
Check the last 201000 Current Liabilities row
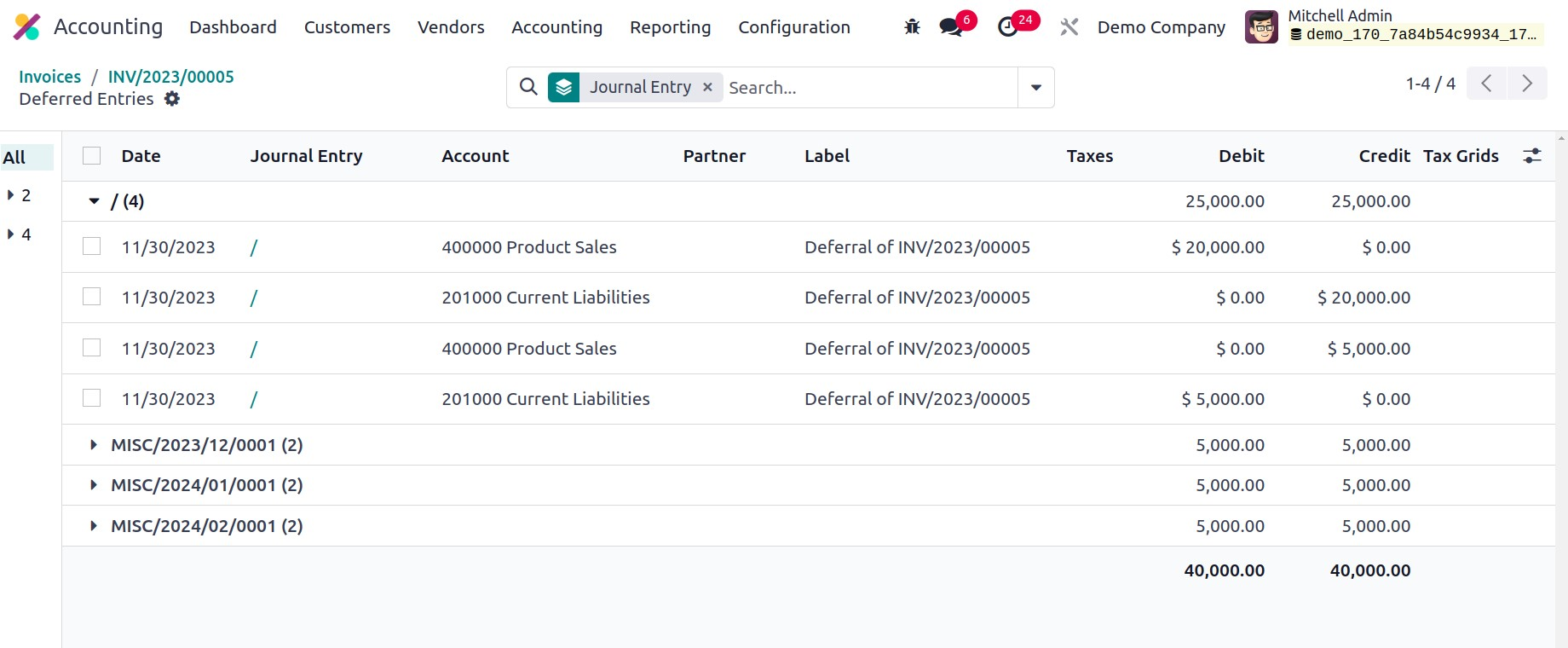[92, 398]
